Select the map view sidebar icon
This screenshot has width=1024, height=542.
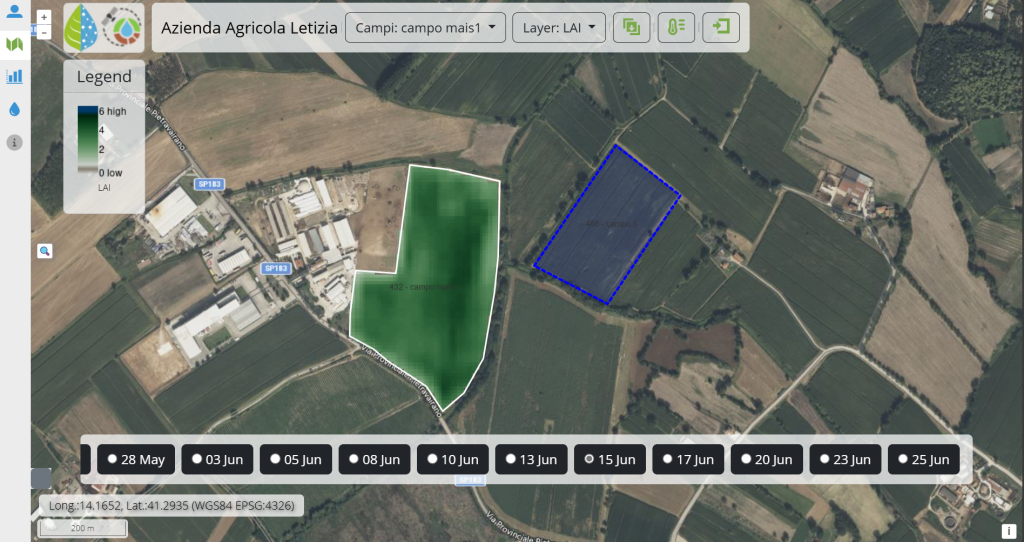(14, 44)
